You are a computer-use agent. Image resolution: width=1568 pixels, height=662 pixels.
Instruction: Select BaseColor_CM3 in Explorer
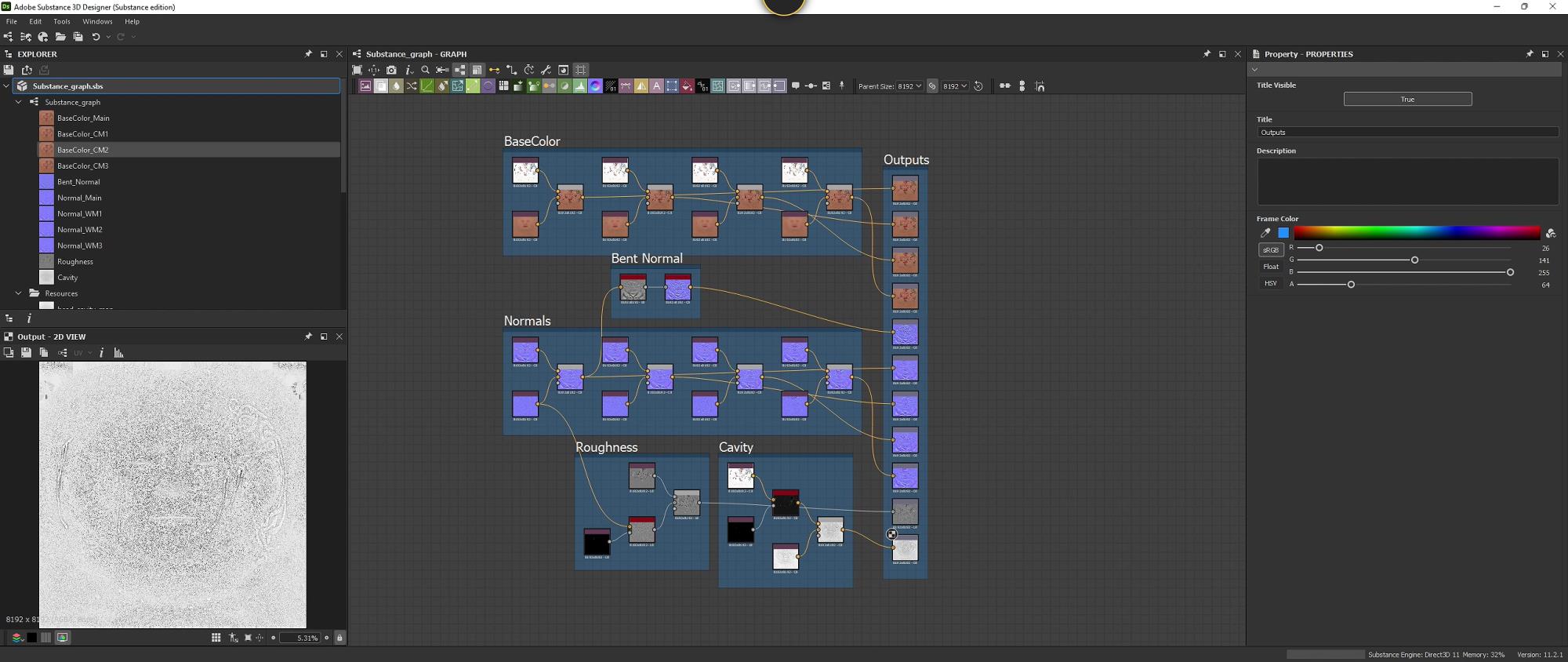[82, 166]
